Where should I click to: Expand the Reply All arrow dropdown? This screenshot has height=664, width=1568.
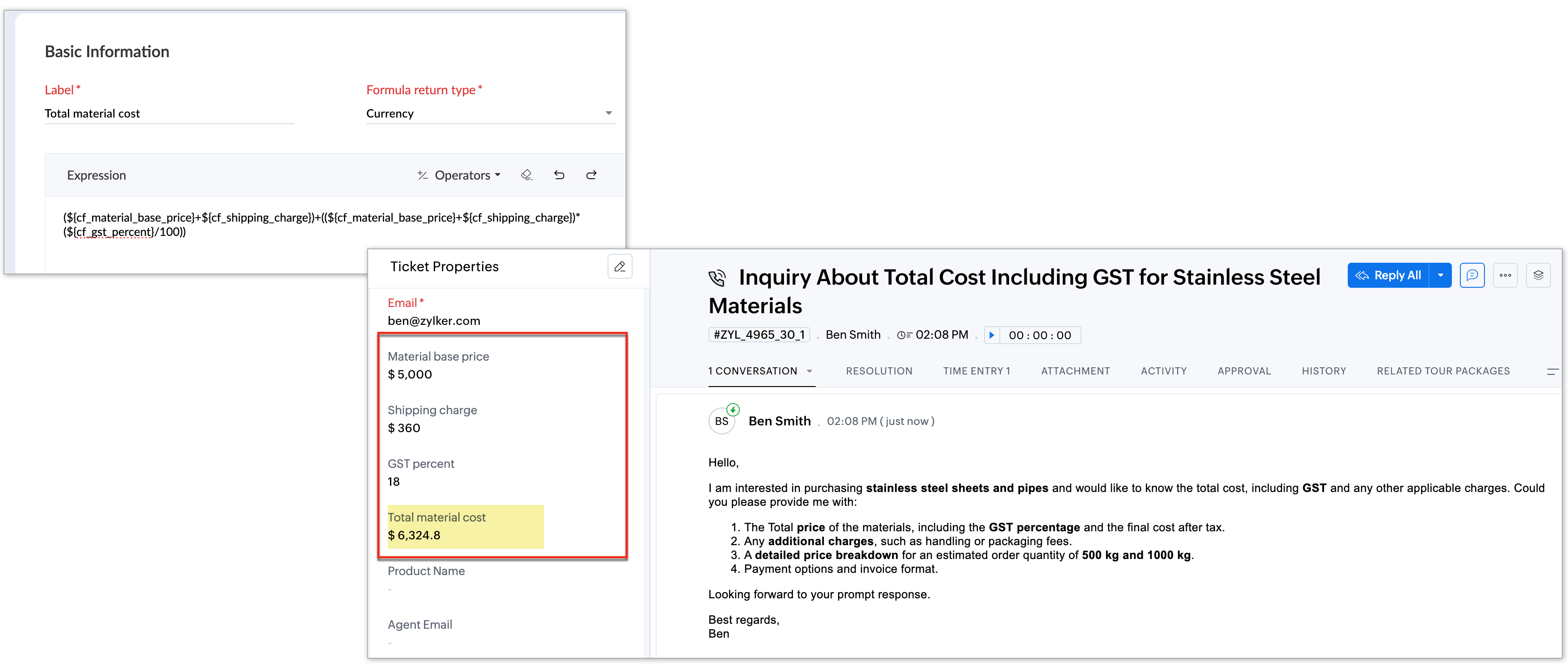(x=1440, y=275)
